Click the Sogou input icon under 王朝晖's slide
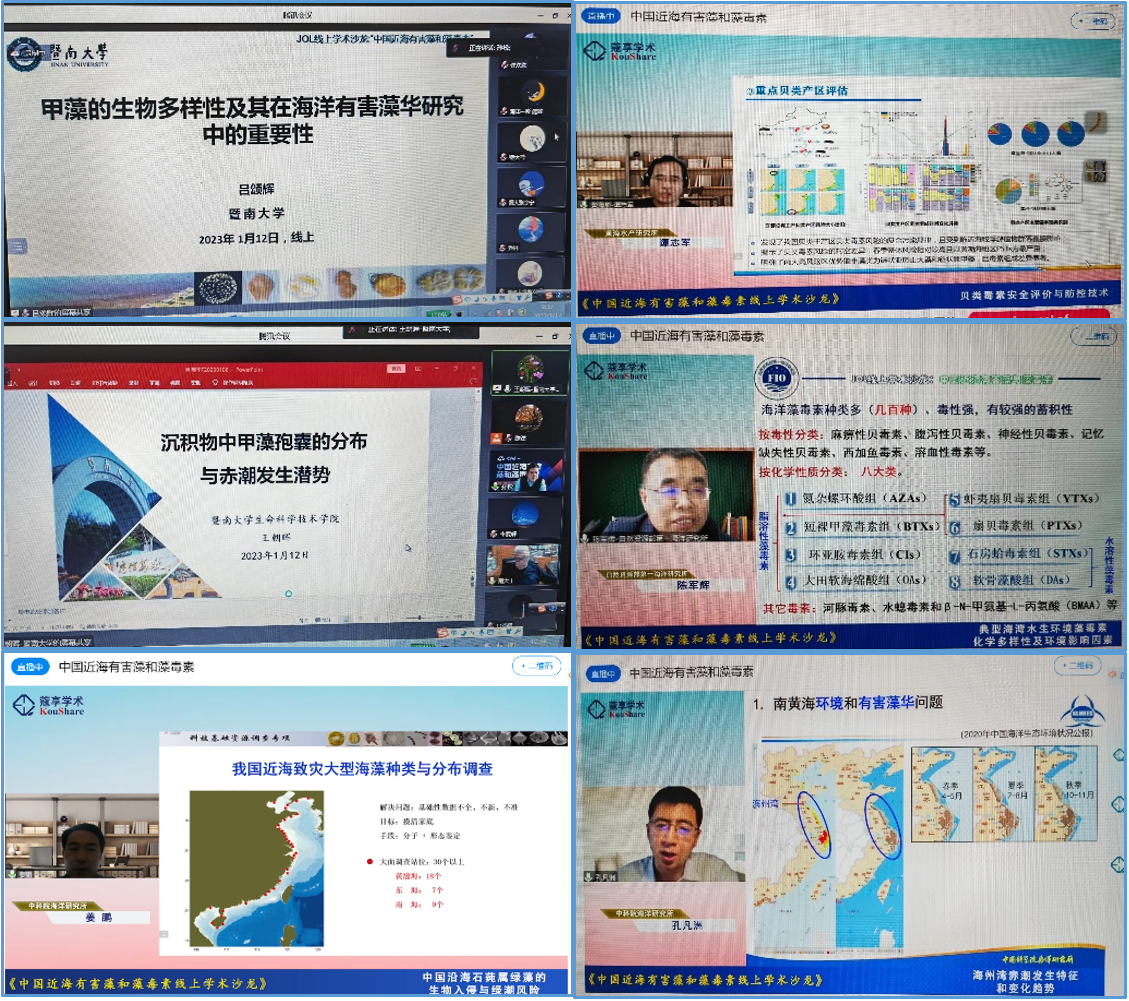 click(443, 632)
